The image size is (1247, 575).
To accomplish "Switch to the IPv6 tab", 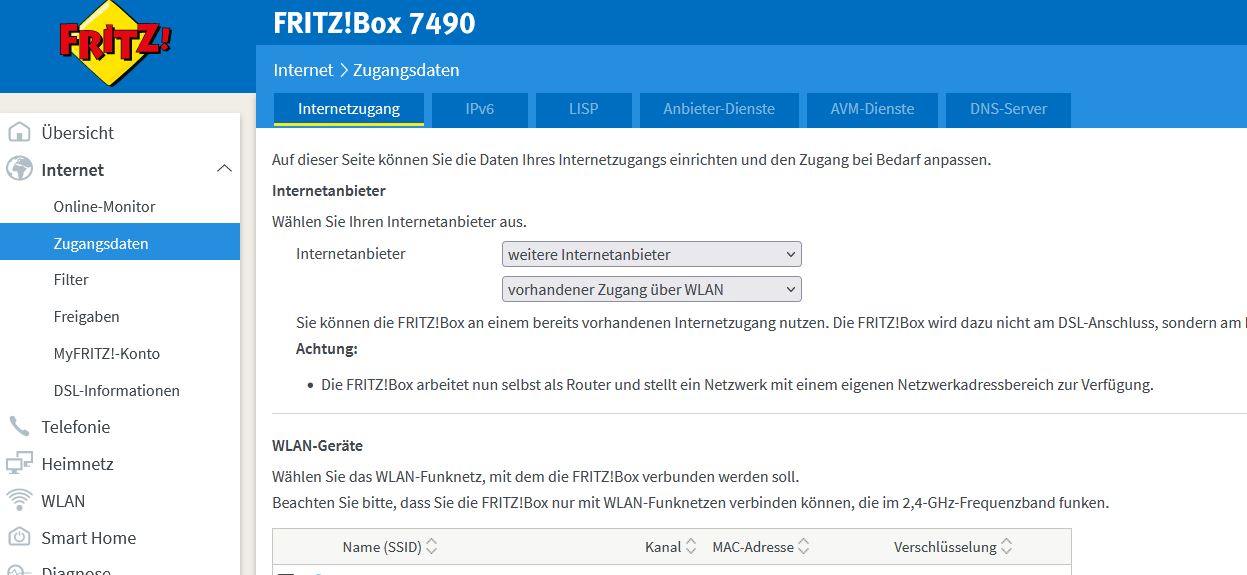I will 480,109.
